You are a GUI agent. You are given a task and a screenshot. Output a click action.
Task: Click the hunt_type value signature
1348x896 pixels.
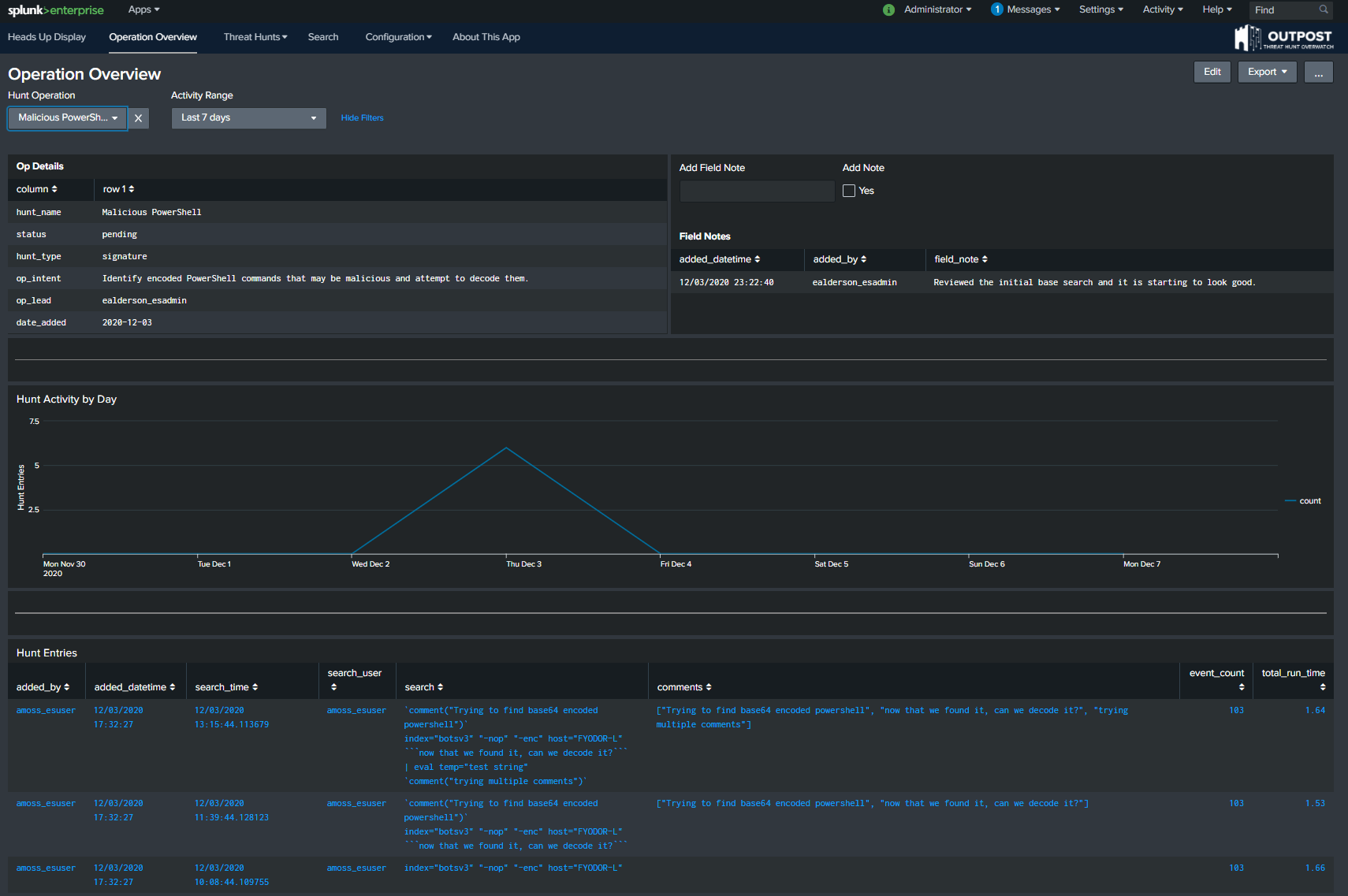pos(125,256)
